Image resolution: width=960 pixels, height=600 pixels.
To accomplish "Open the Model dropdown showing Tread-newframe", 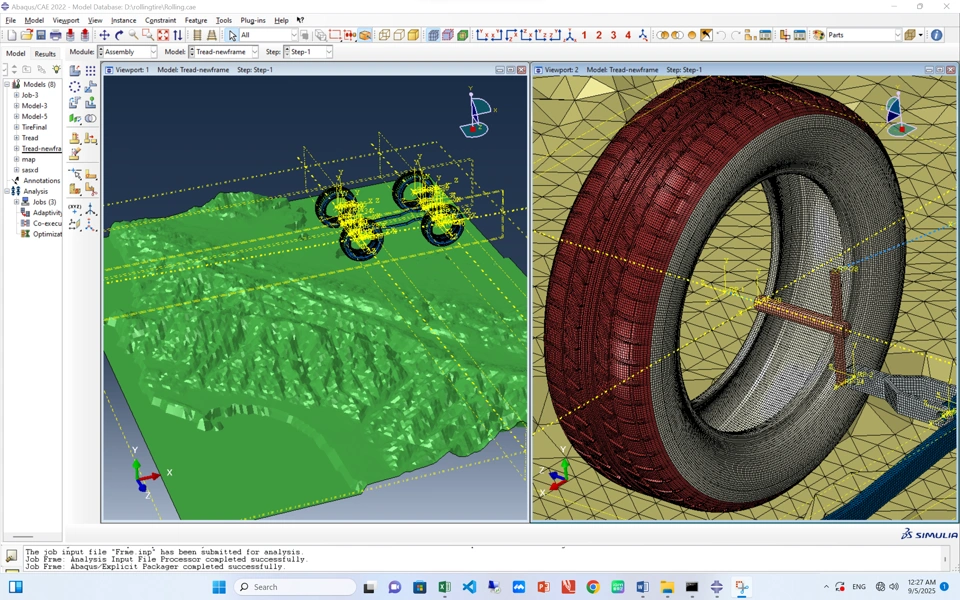I will [223, 52].
